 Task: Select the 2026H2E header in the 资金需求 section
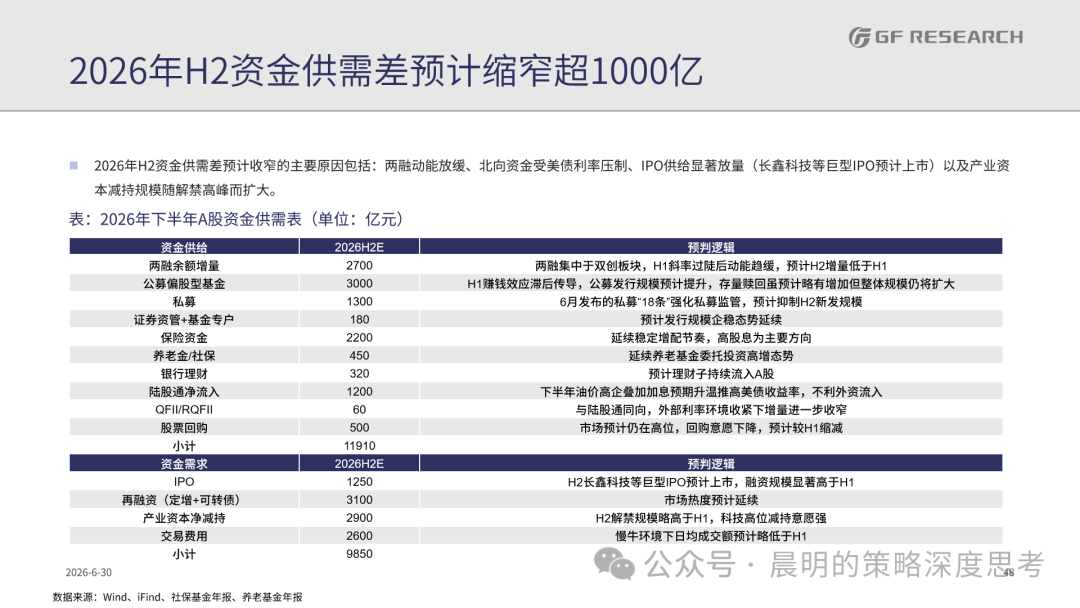pos(359,463)
